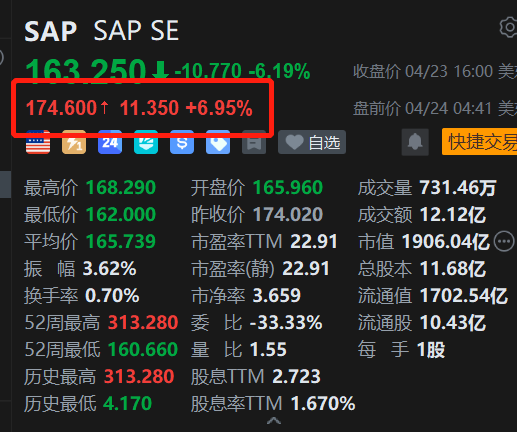The image size is (517, 432).
Task: Click the 市盈率TTM value 22.91
Action: [x=314, y=241]
